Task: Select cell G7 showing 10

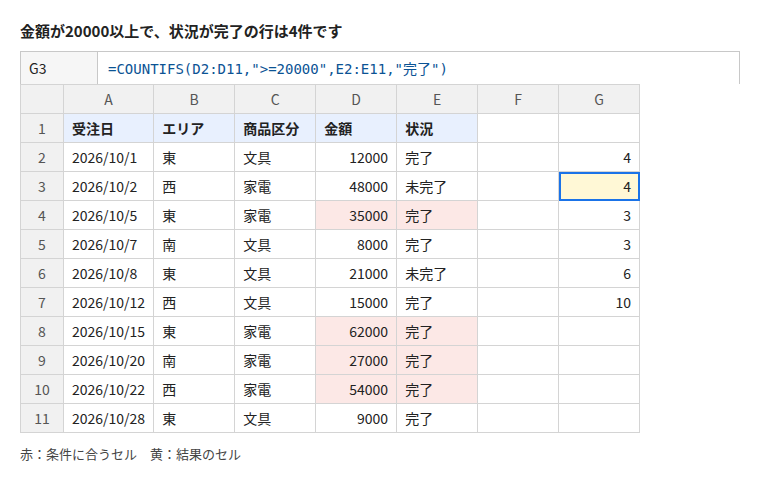Action: pos(599,302)
